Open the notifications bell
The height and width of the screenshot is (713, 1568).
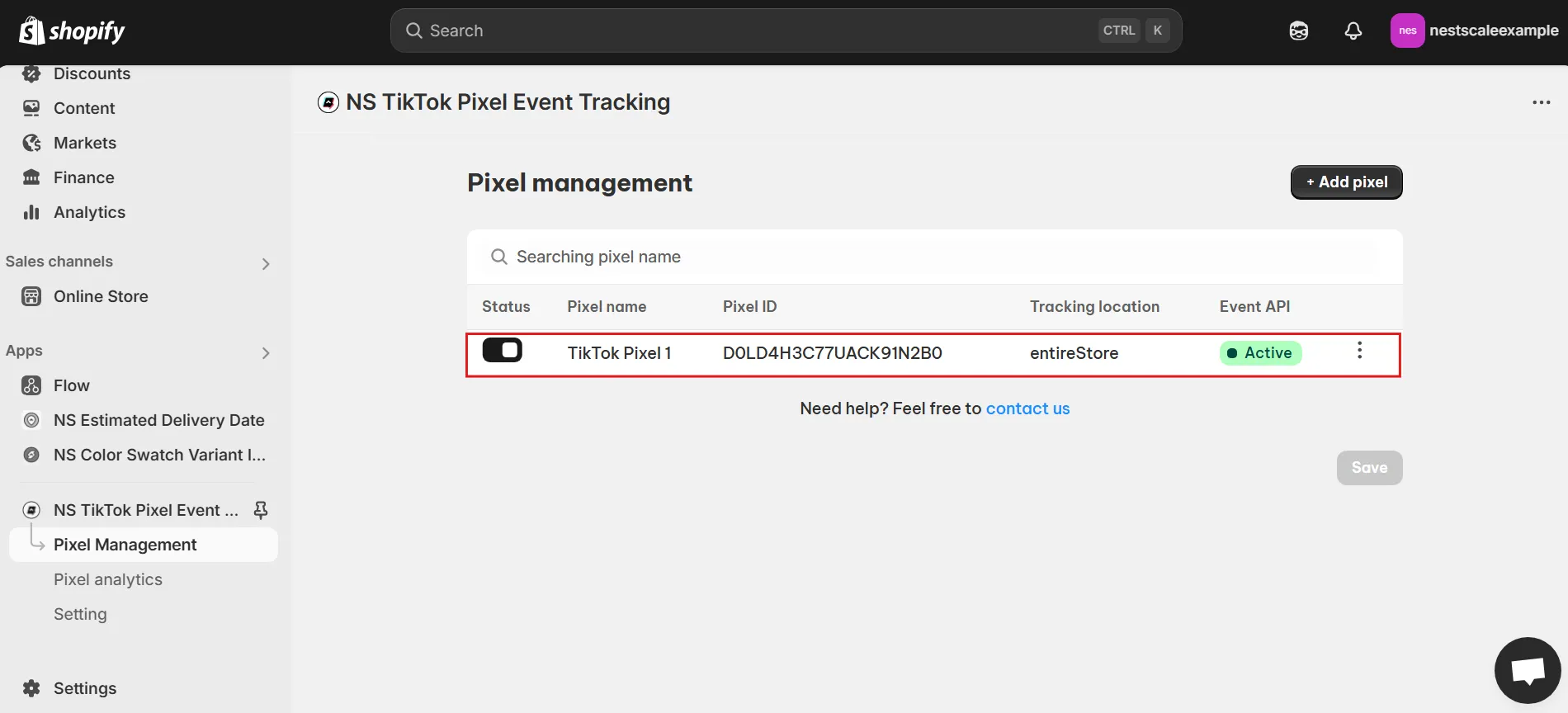click(1353, 31)
